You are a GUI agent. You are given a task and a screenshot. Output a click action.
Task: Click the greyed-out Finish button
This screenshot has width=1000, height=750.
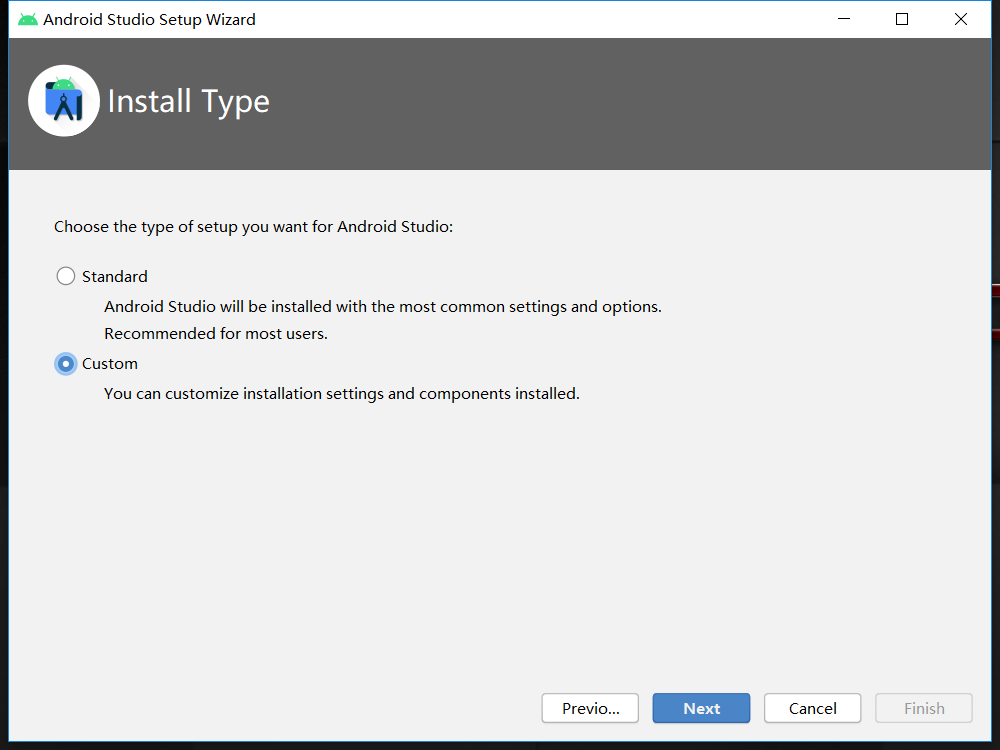point(923,708)
